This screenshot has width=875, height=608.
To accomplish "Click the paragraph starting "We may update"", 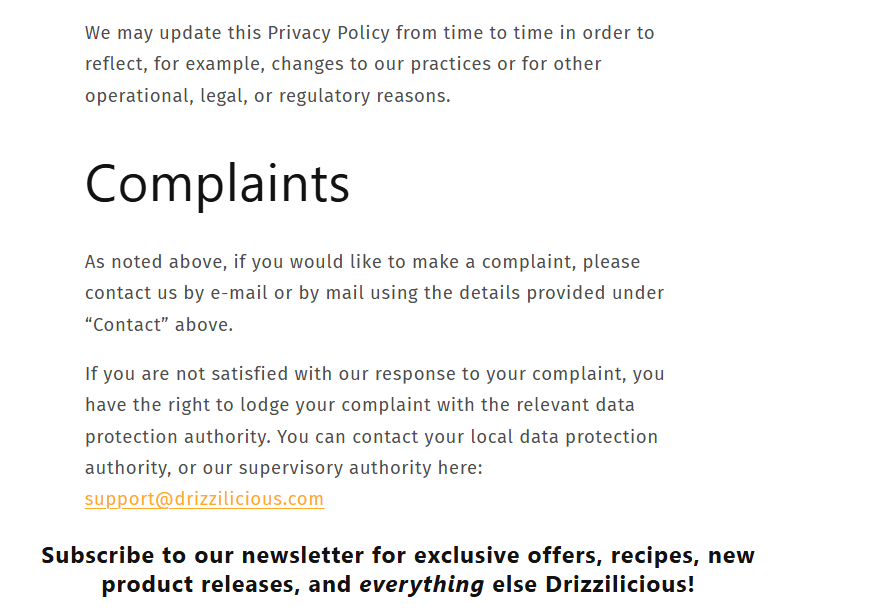I will click(370, 64).
